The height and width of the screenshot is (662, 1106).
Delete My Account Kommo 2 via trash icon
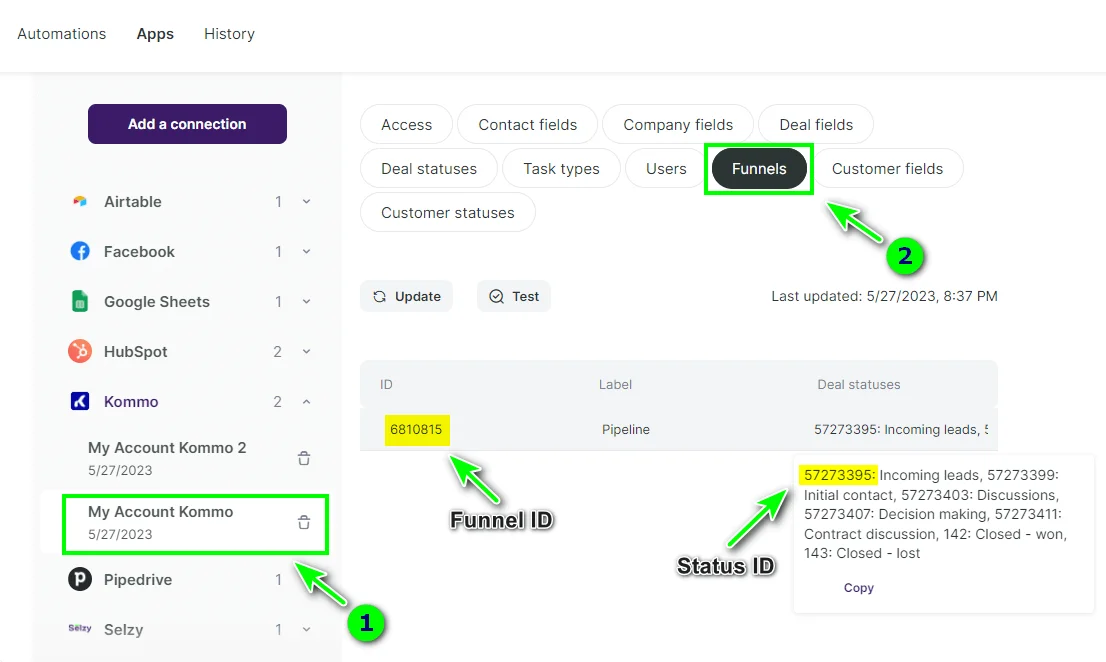303,458
